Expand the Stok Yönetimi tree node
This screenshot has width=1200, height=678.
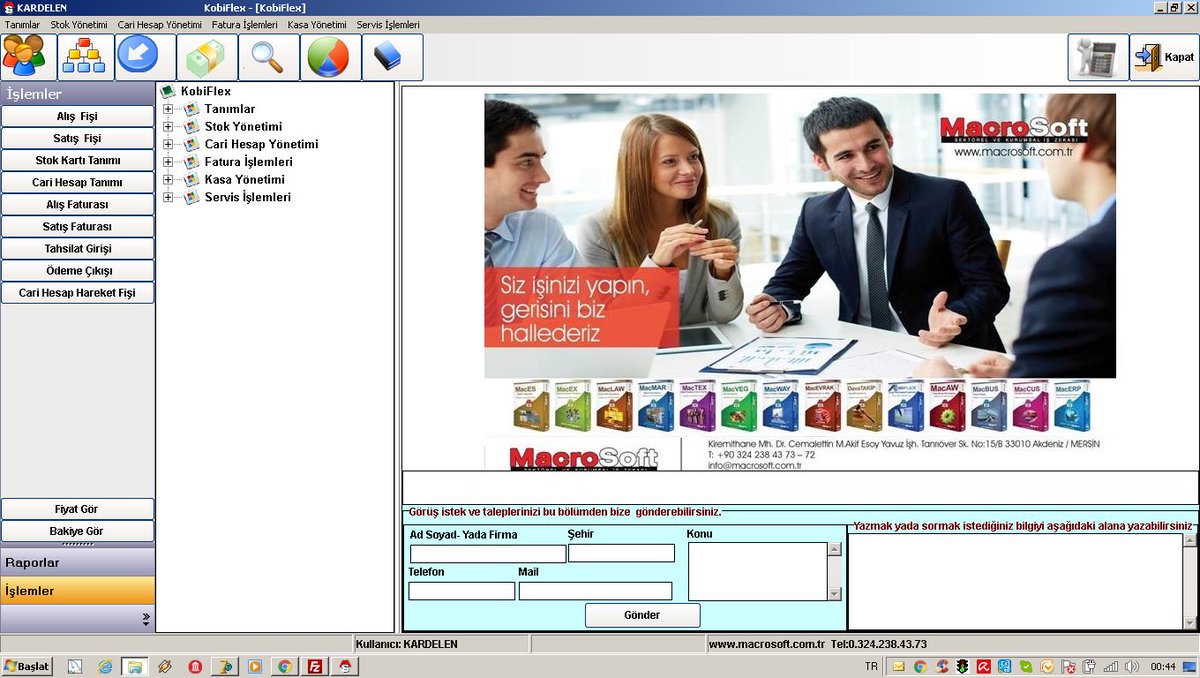pos(170,125)
